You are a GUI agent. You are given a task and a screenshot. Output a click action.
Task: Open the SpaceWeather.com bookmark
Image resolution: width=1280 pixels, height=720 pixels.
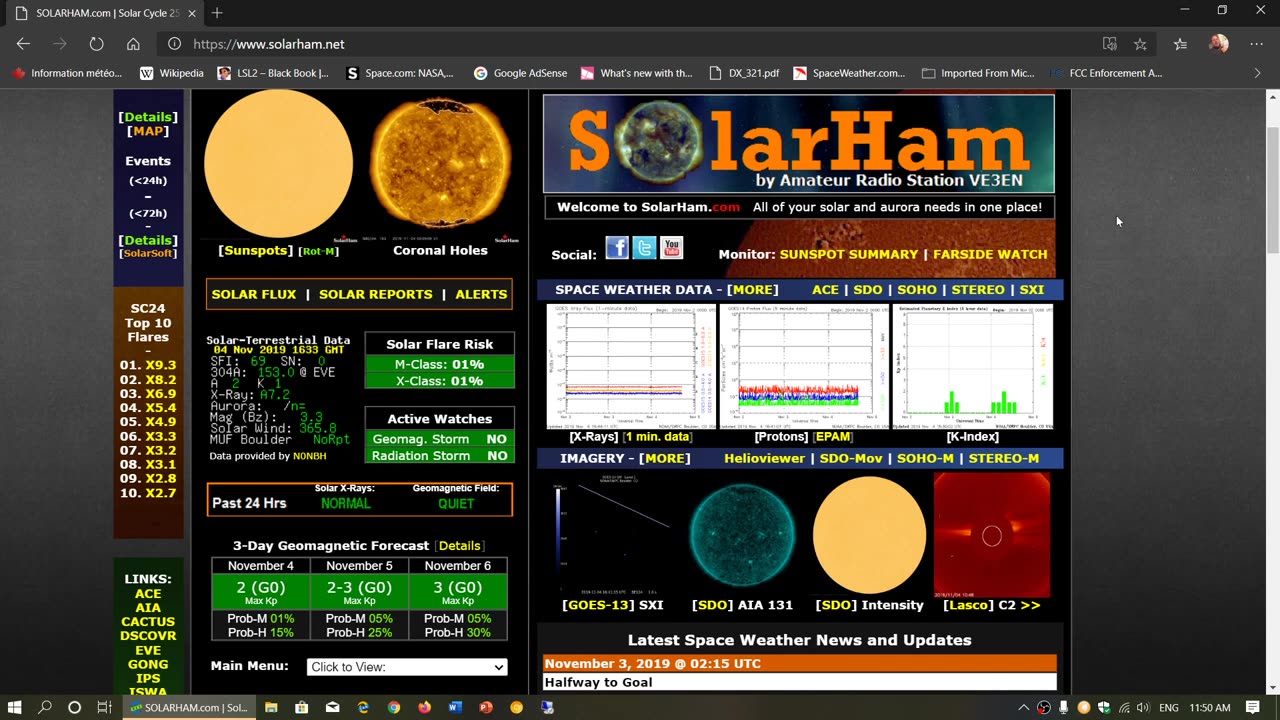849,73
